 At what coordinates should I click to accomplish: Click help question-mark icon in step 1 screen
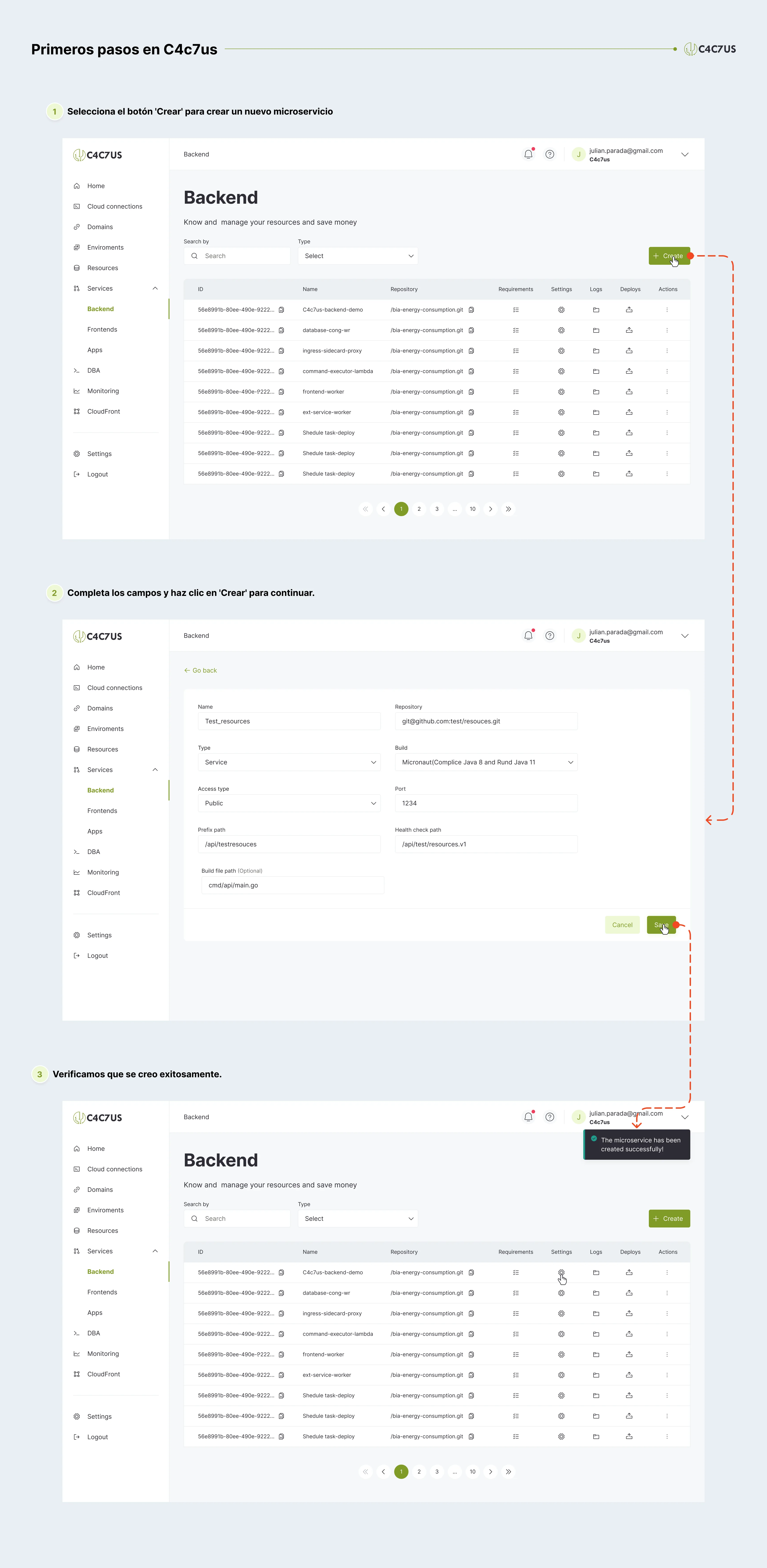(550, 155)
